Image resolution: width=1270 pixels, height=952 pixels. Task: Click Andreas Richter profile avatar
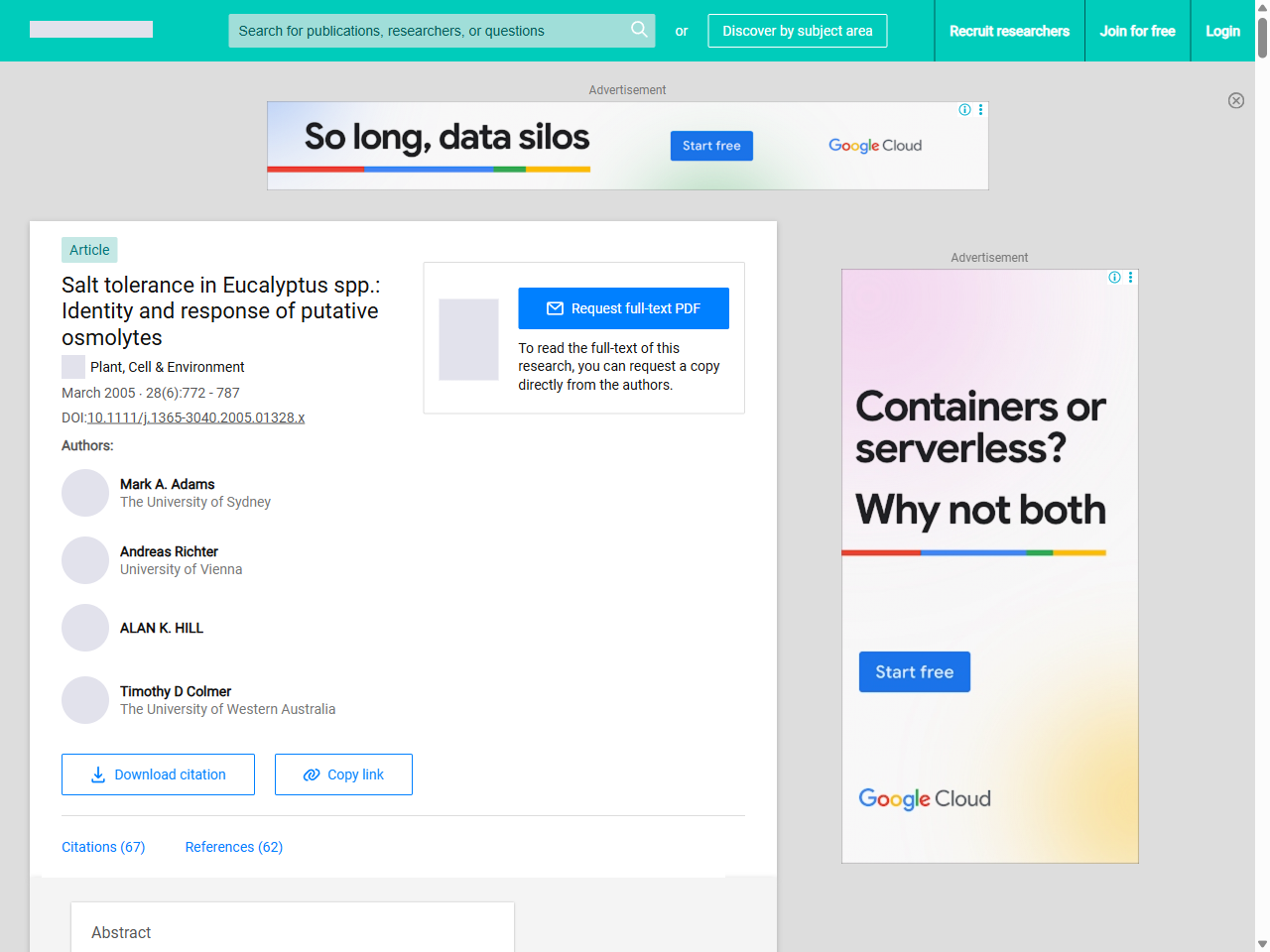(85, 560)
